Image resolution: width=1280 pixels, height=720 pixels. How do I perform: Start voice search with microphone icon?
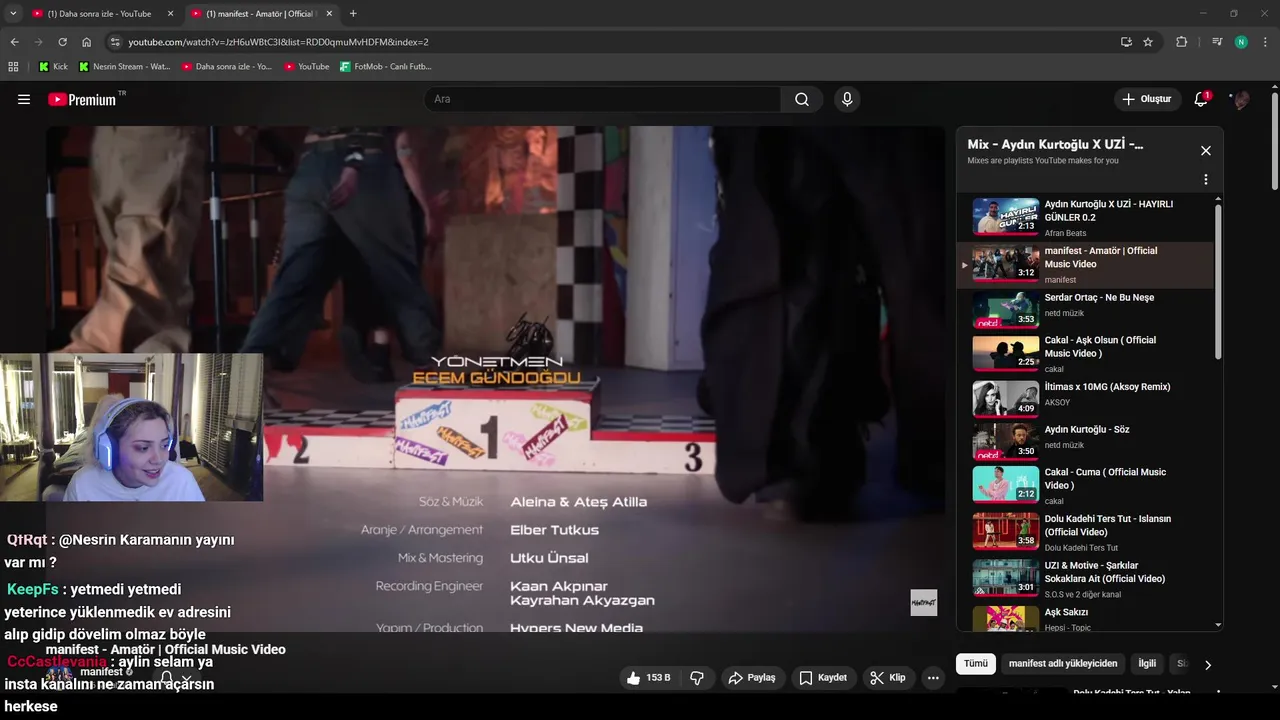coord(847,99)
